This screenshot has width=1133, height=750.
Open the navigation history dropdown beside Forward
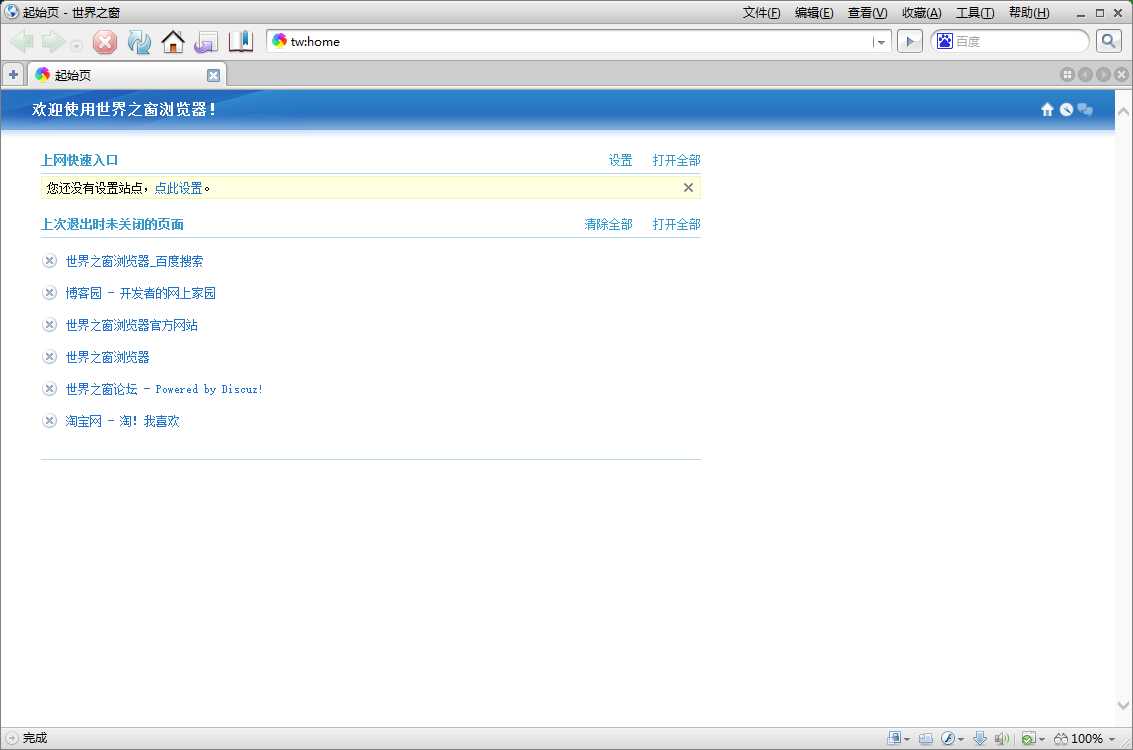tap(76, 45)
